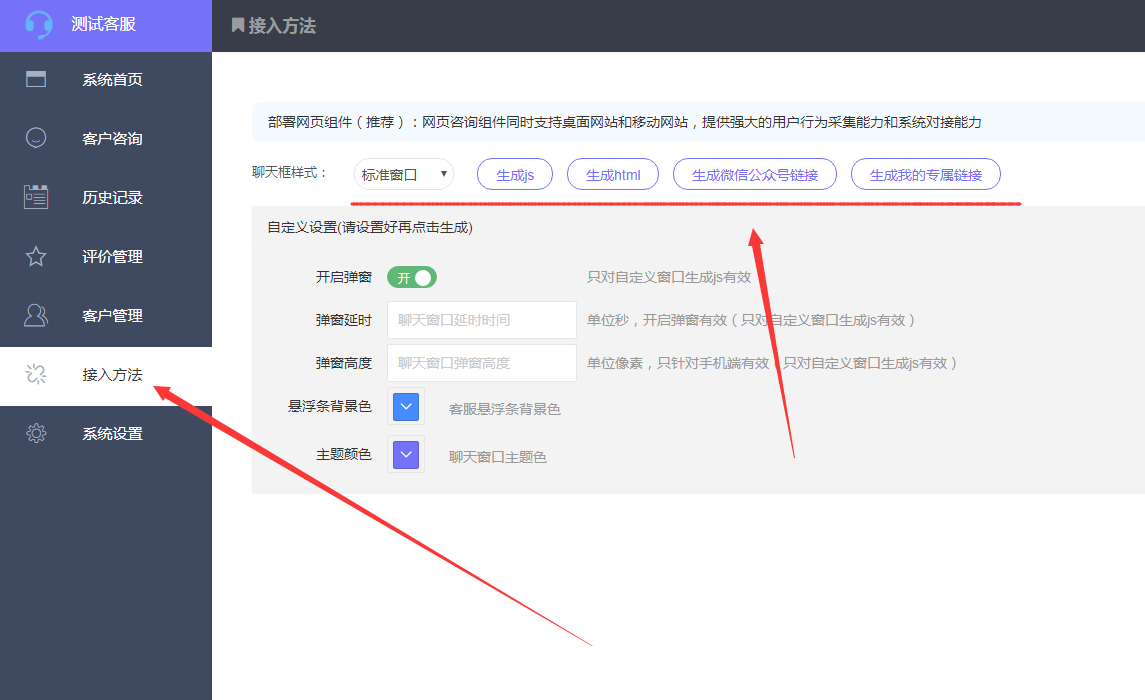This screenshot has height=700, width=1145.
Task: Click the 客户管理 person icon
Action: [36, 315]
